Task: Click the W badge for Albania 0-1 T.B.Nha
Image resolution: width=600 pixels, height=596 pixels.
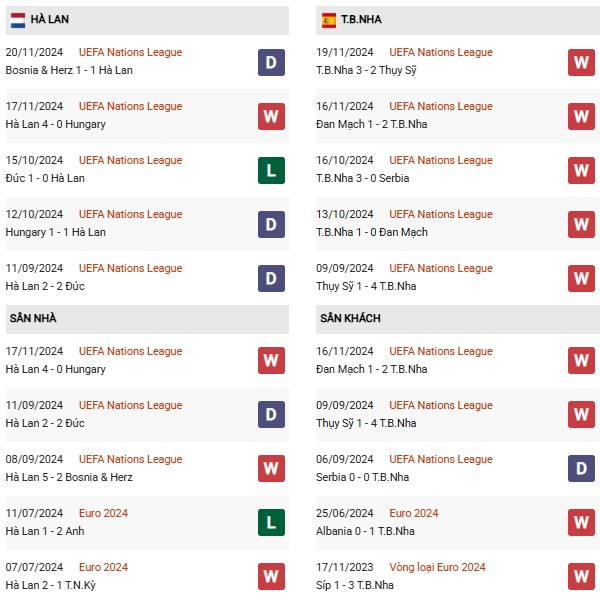Action: [581, 522]
